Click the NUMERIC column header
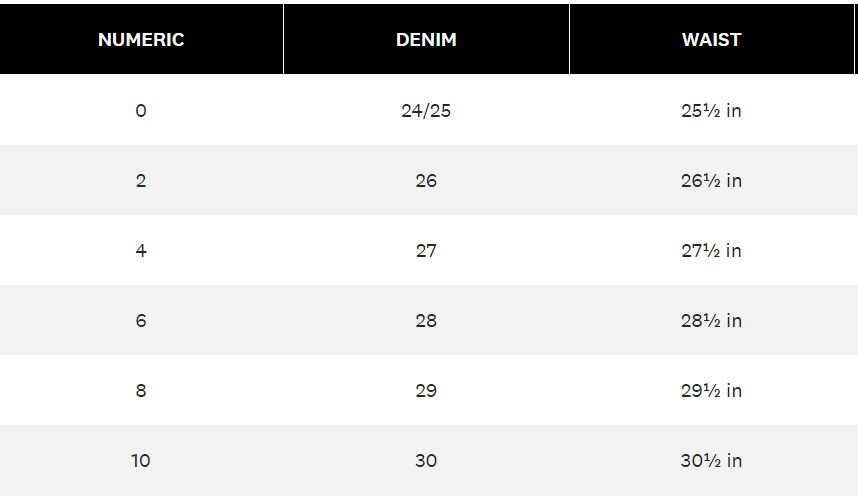Viewport: 858px width, 498px height. [141, 40]
